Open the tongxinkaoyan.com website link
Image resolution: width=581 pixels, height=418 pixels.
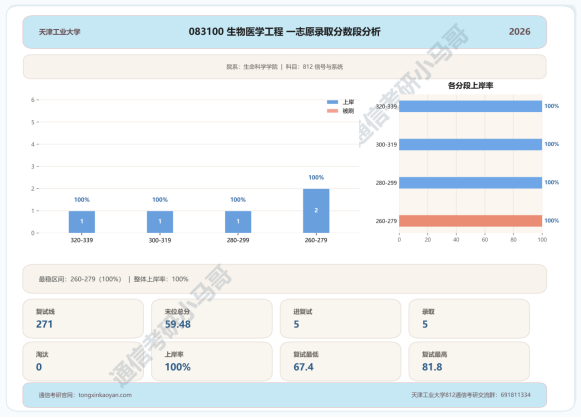[x=105, y=395]
